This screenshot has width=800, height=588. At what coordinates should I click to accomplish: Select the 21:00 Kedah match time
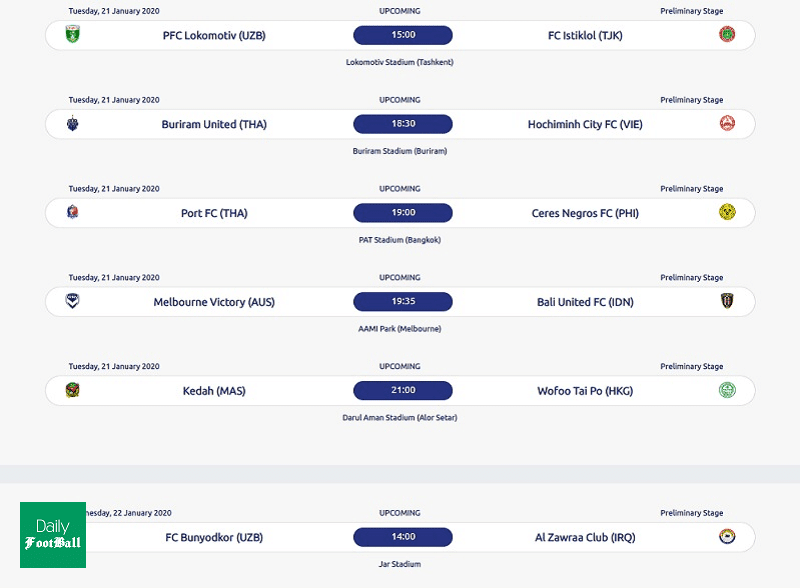[x=403, y=391]
